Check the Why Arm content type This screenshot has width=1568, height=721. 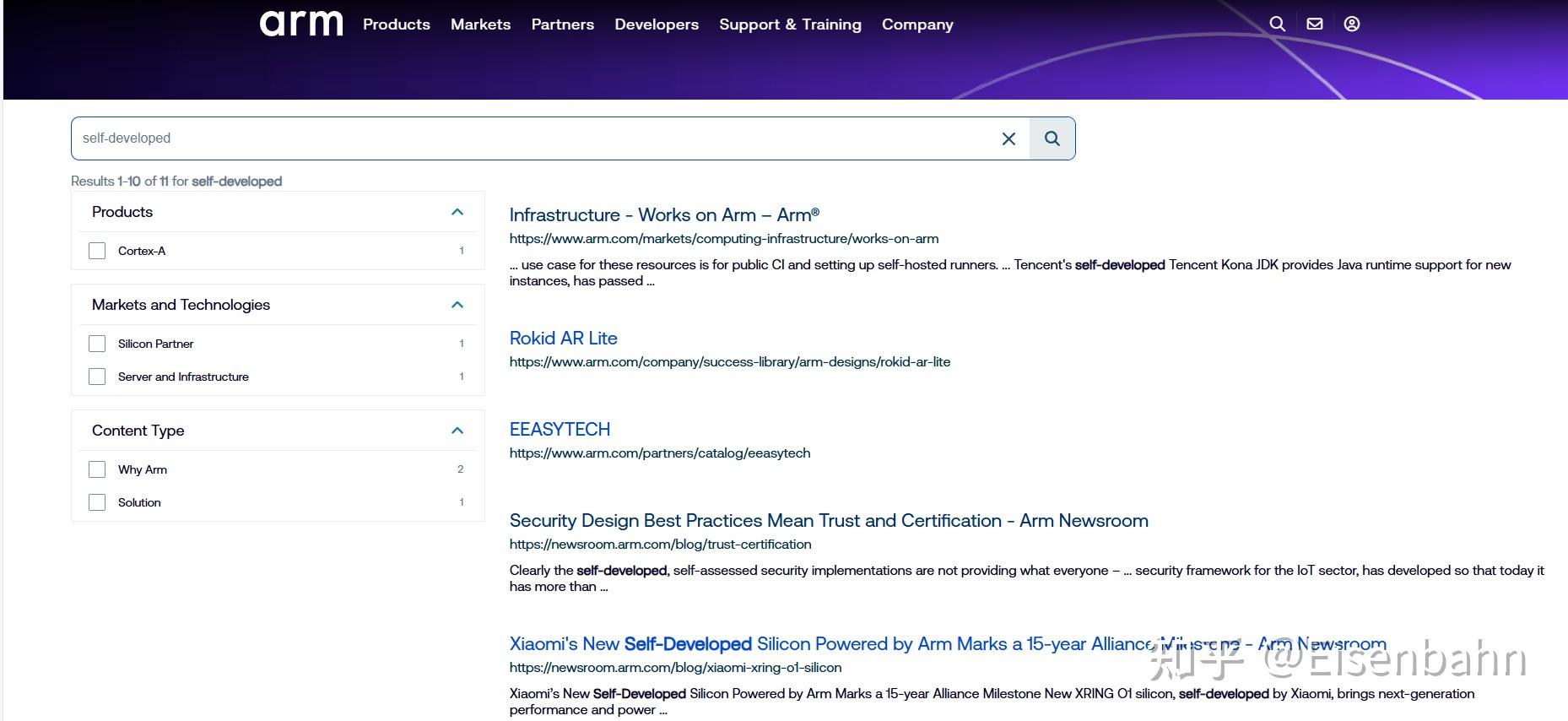click(x=97, y=469)
